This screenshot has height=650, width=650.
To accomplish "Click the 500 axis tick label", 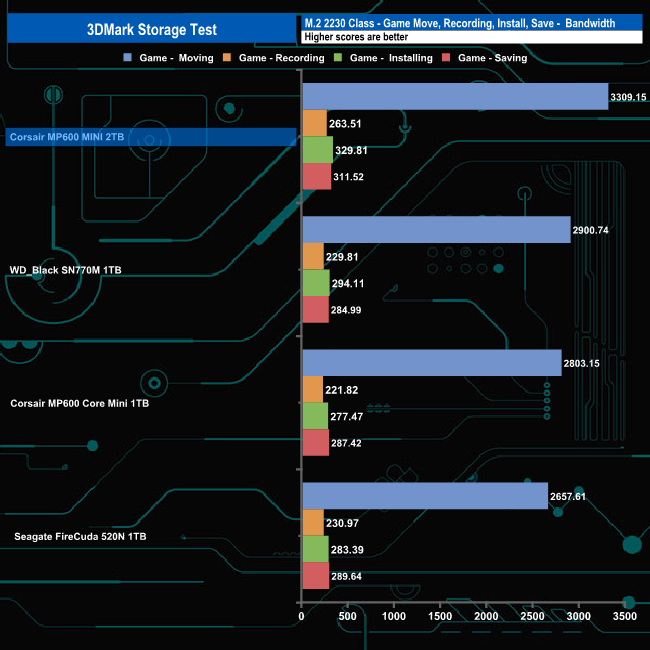I will click(x=347, y=616).
